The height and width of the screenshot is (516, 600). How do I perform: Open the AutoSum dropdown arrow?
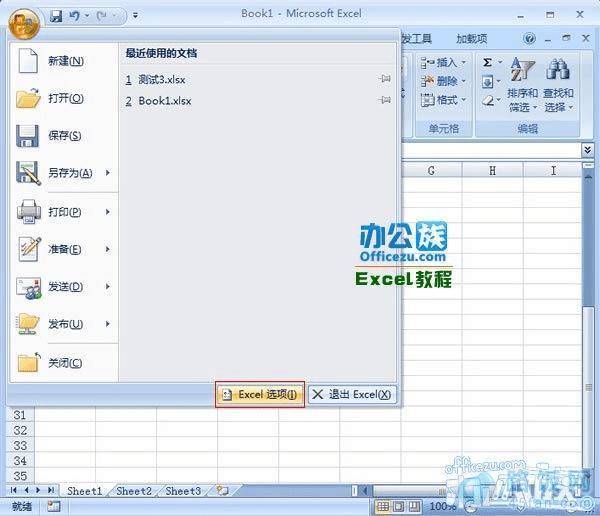pos(500,62)
